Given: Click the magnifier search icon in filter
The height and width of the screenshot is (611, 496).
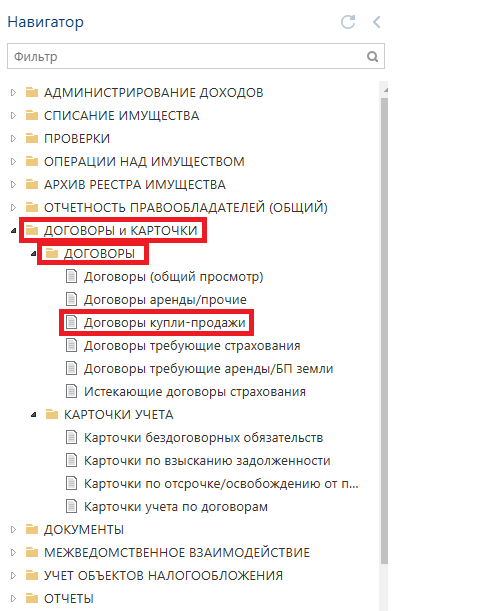Looking at the screenshot, I should (372, 57).
